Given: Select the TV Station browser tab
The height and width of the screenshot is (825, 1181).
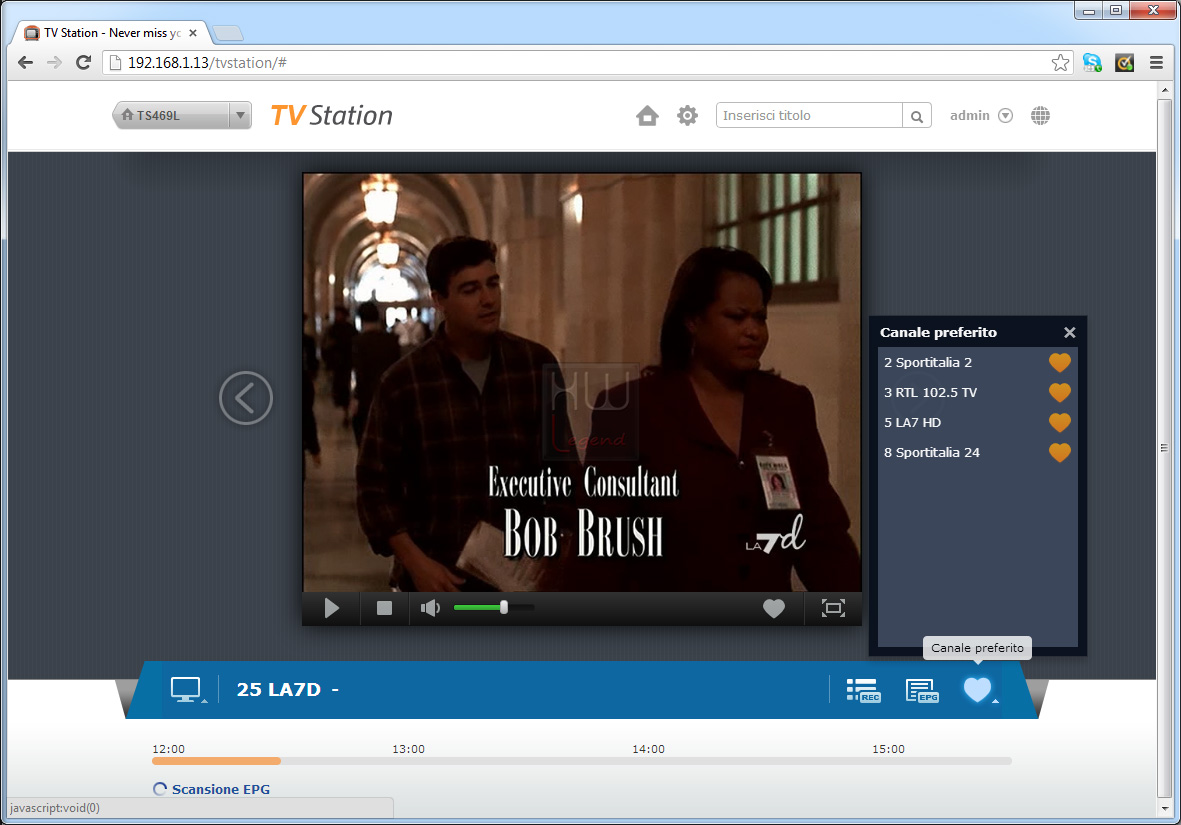Looking at the screenshot, I should [x=111, y=32].
